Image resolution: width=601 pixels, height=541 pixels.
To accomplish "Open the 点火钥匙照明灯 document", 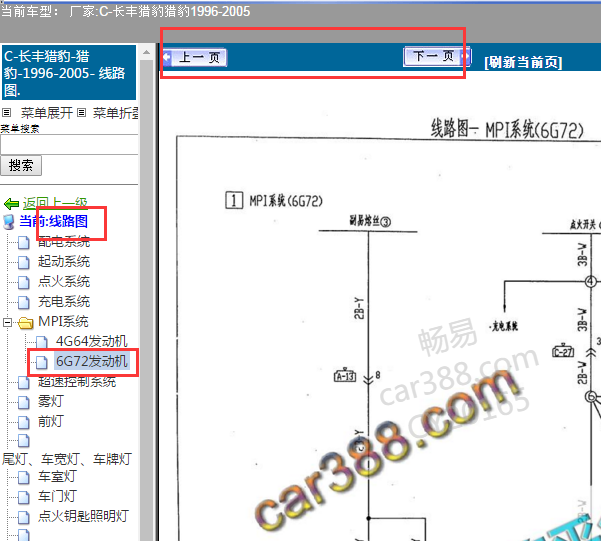I will click(84, 516).
